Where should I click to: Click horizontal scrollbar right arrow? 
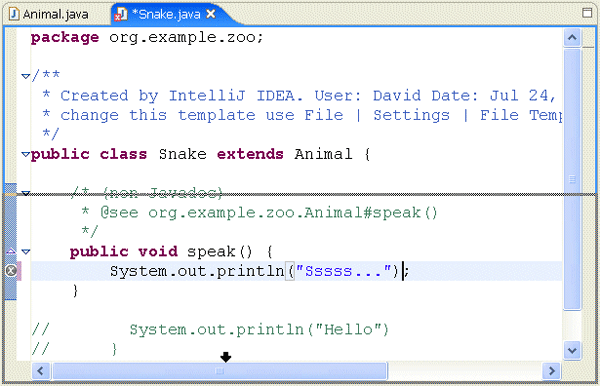(551, 370)
